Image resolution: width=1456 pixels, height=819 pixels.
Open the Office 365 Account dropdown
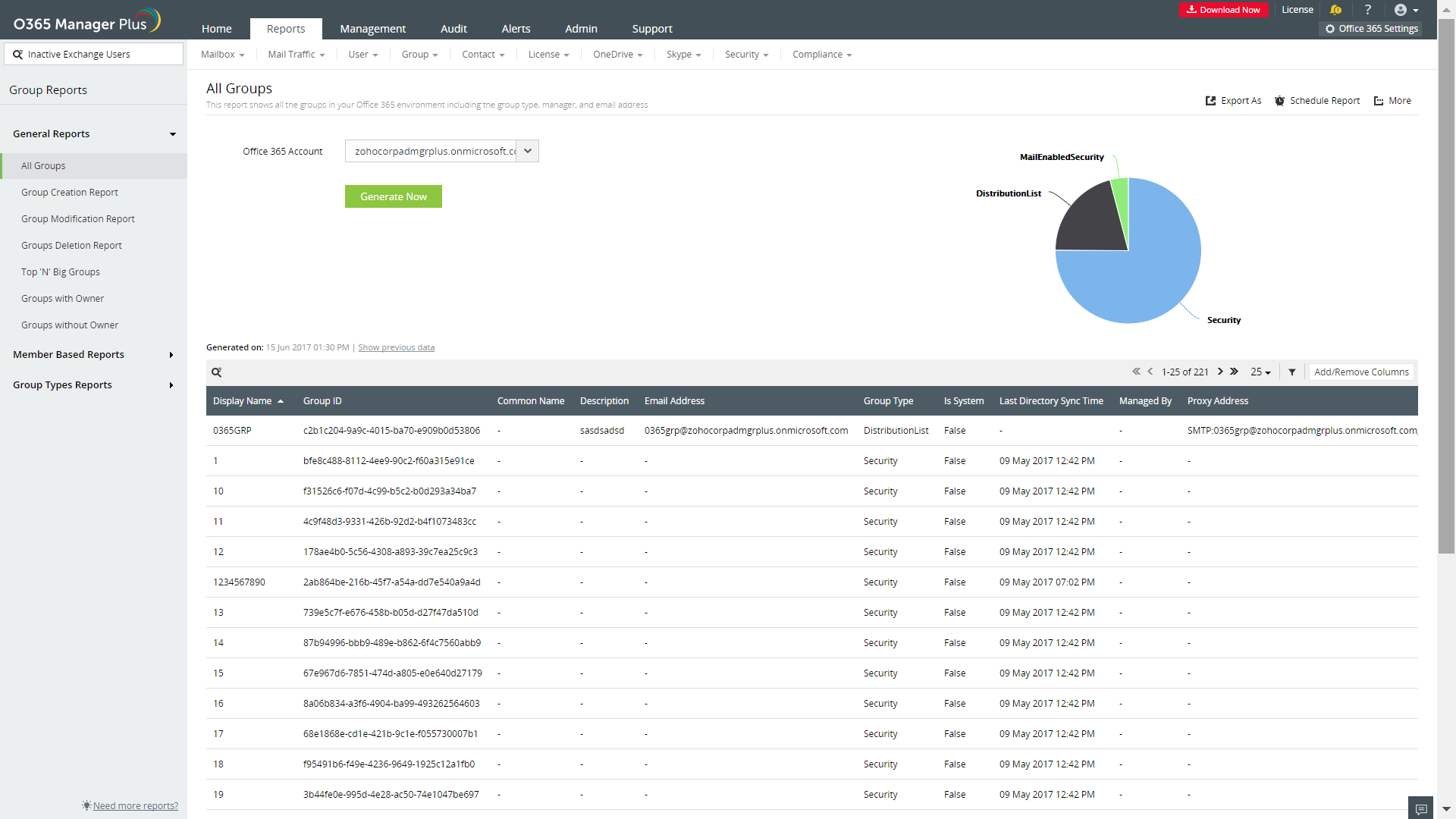tap(528, 151)
